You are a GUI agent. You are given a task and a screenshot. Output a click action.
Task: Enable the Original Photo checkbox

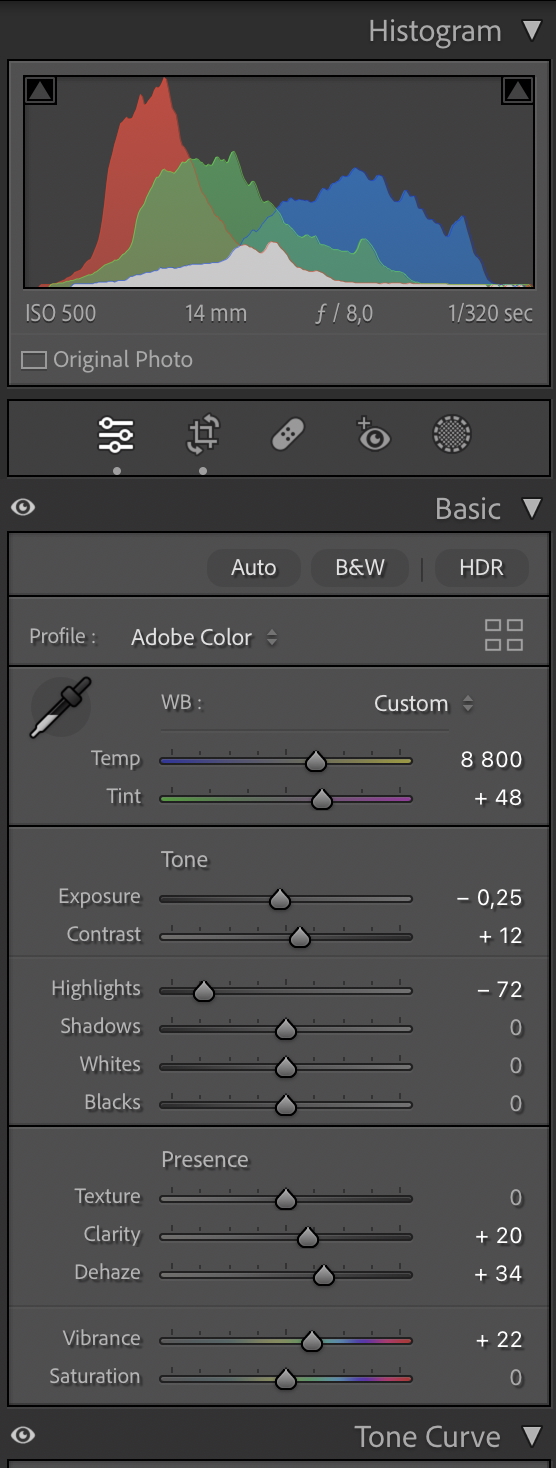coord(34,360)
